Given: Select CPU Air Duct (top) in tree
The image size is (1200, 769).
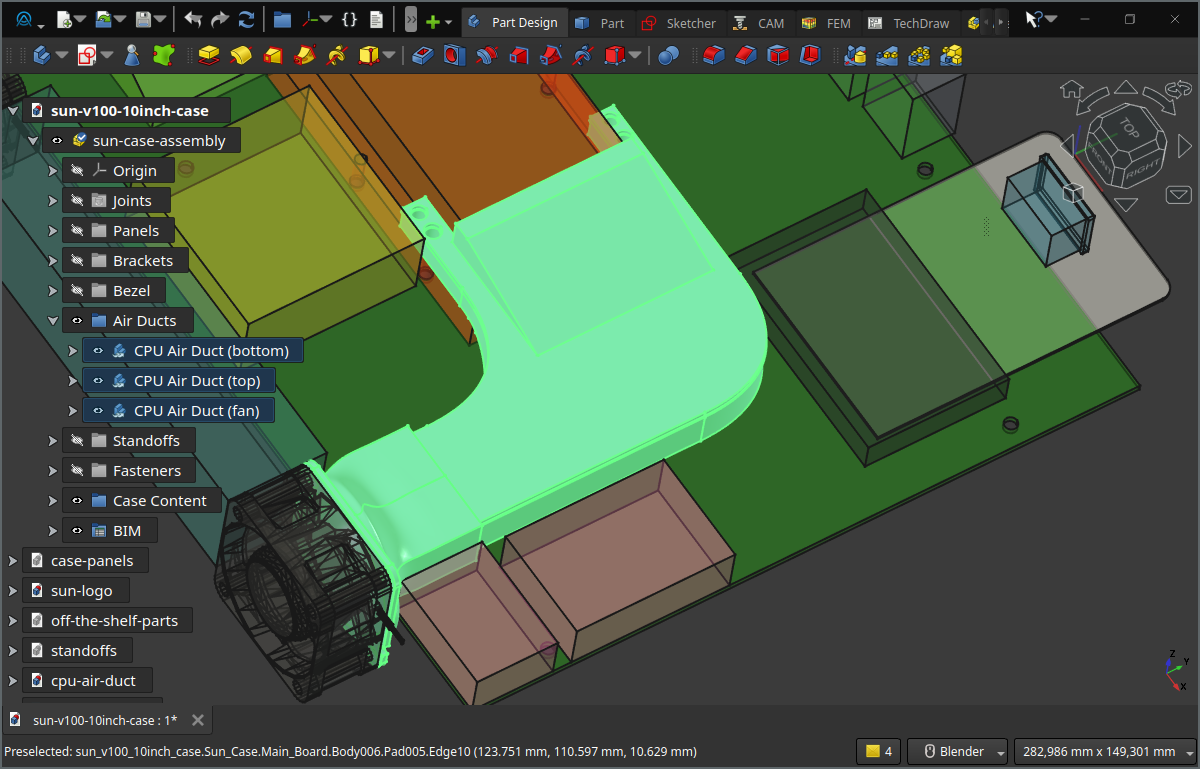Looking at the screenshot, I should [x=196, y=381].
